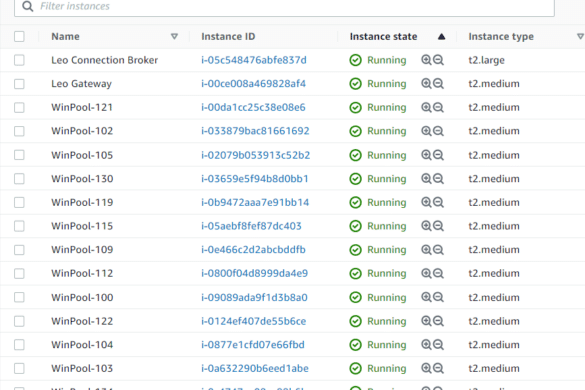Click the search magnifier icon in filter bar
The width and height of the screenshot is (585, 390).
[28, 6]
